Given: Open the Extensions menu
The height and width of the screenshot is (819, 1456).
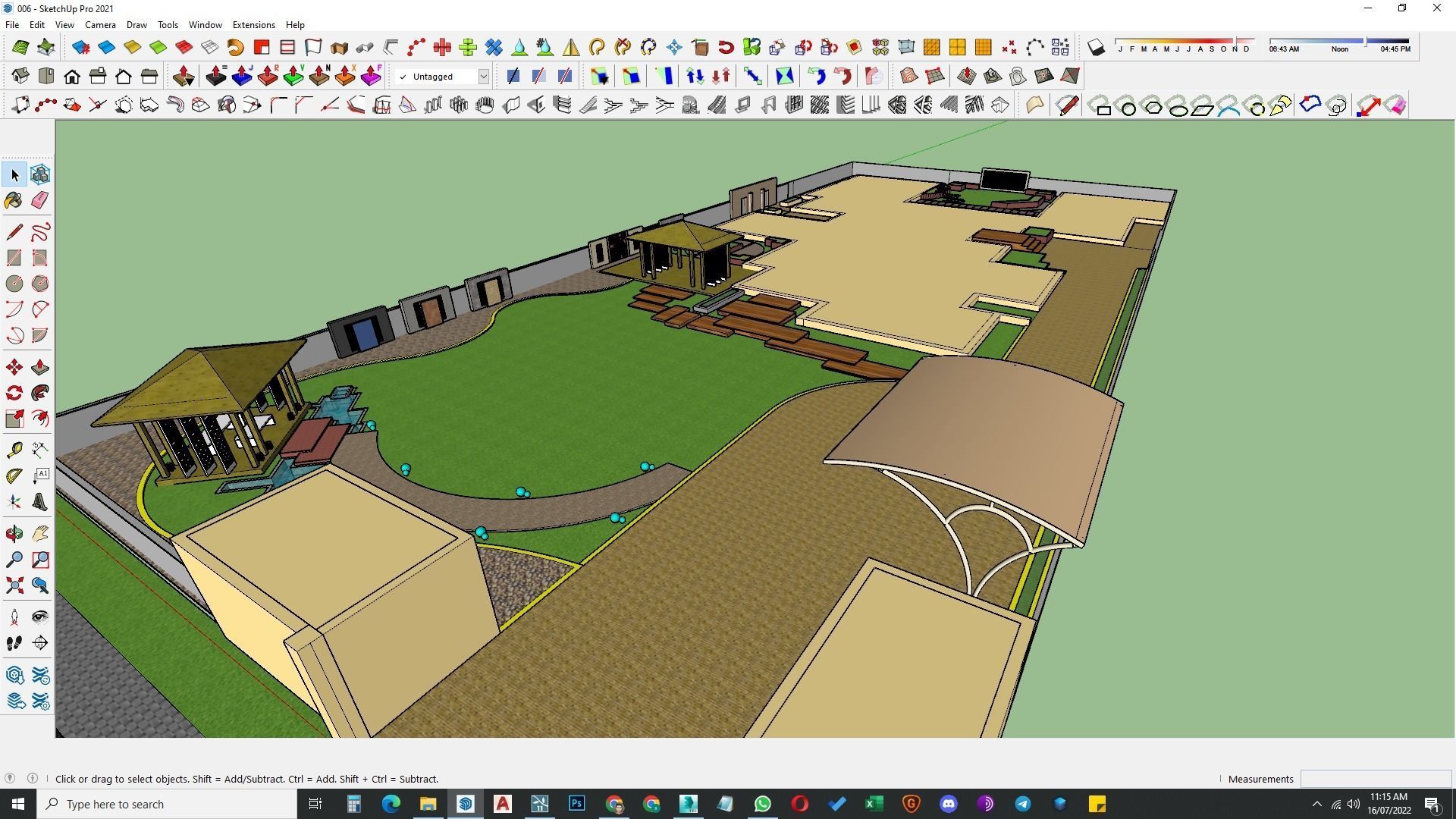Looking at the screenshot, I should [253, 25].
